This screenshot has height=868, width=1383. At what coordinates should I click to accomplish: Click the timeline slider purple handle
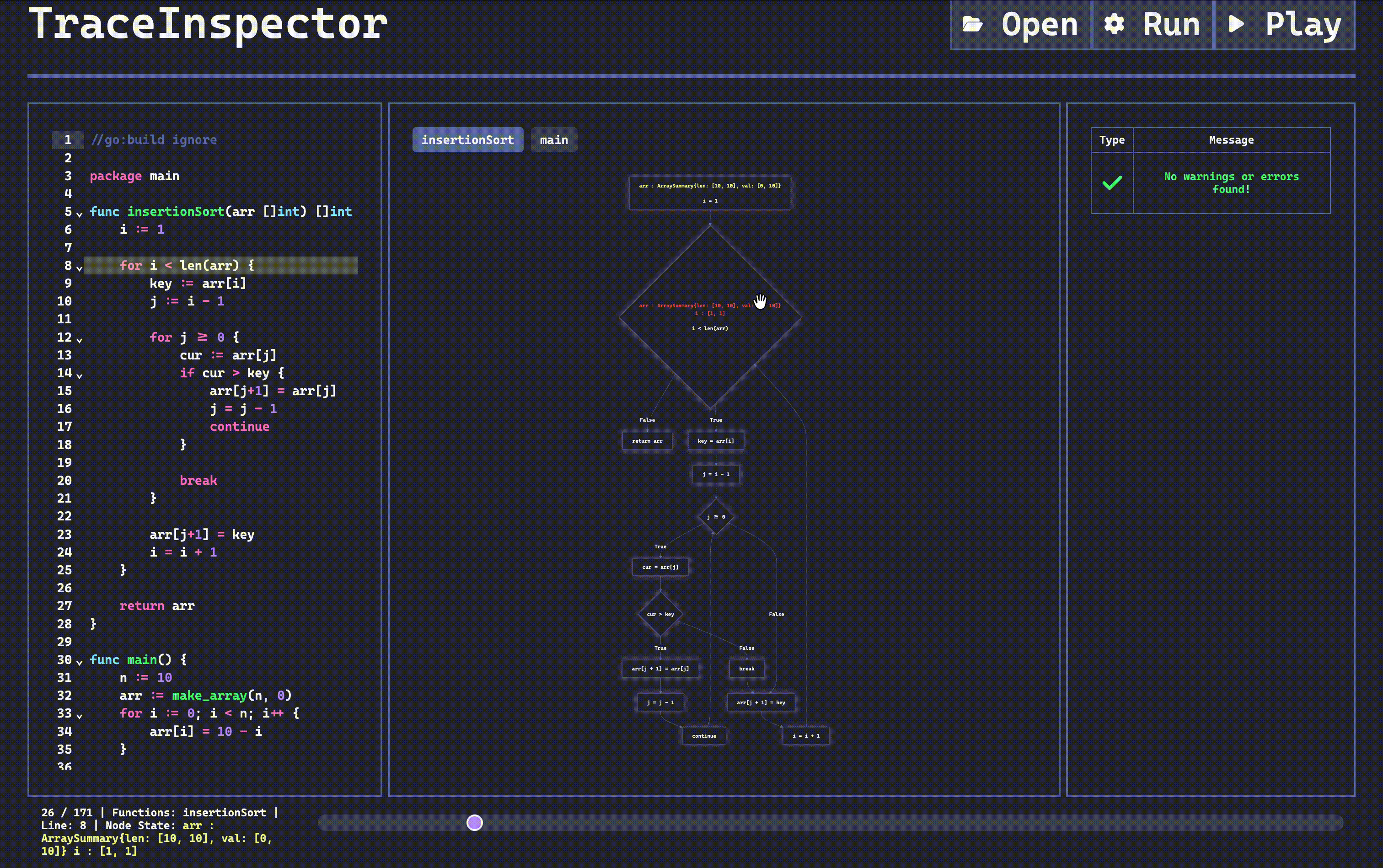[x=474, y=823]
